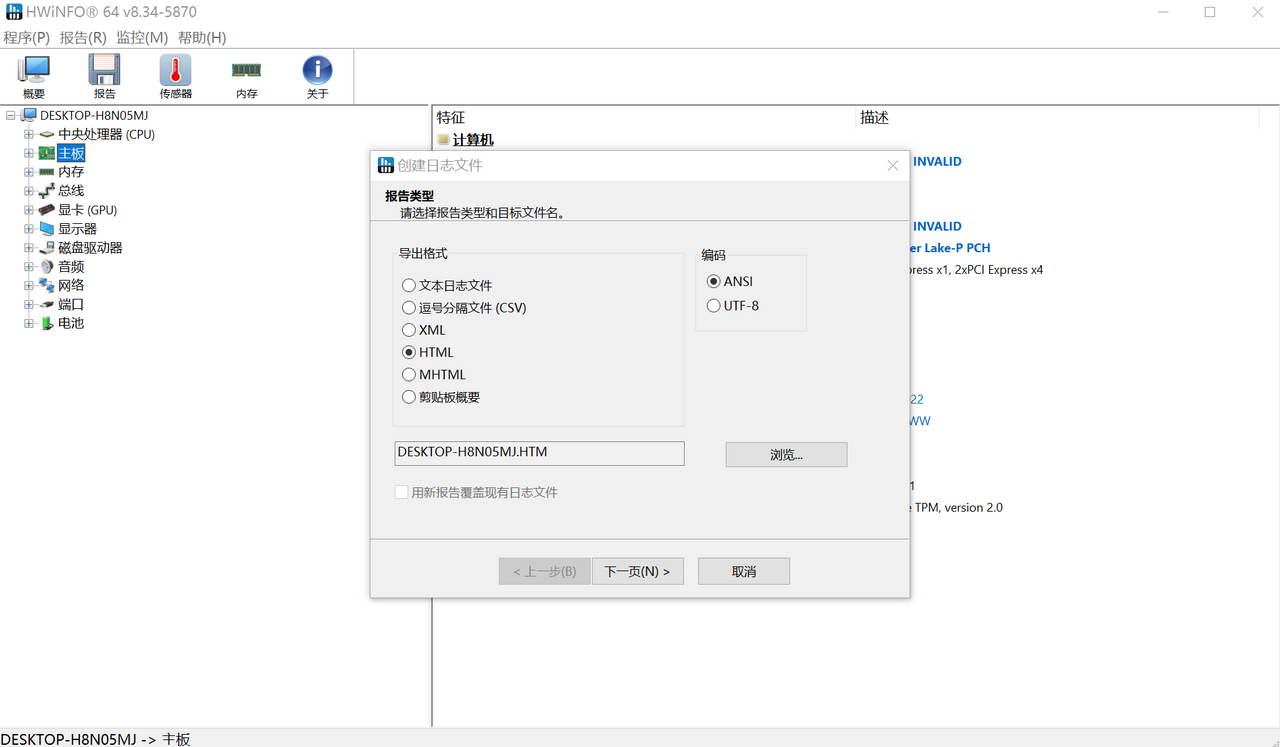
Task: Click the 报告 (Report) toolbar icon
Action: (104, 75)
